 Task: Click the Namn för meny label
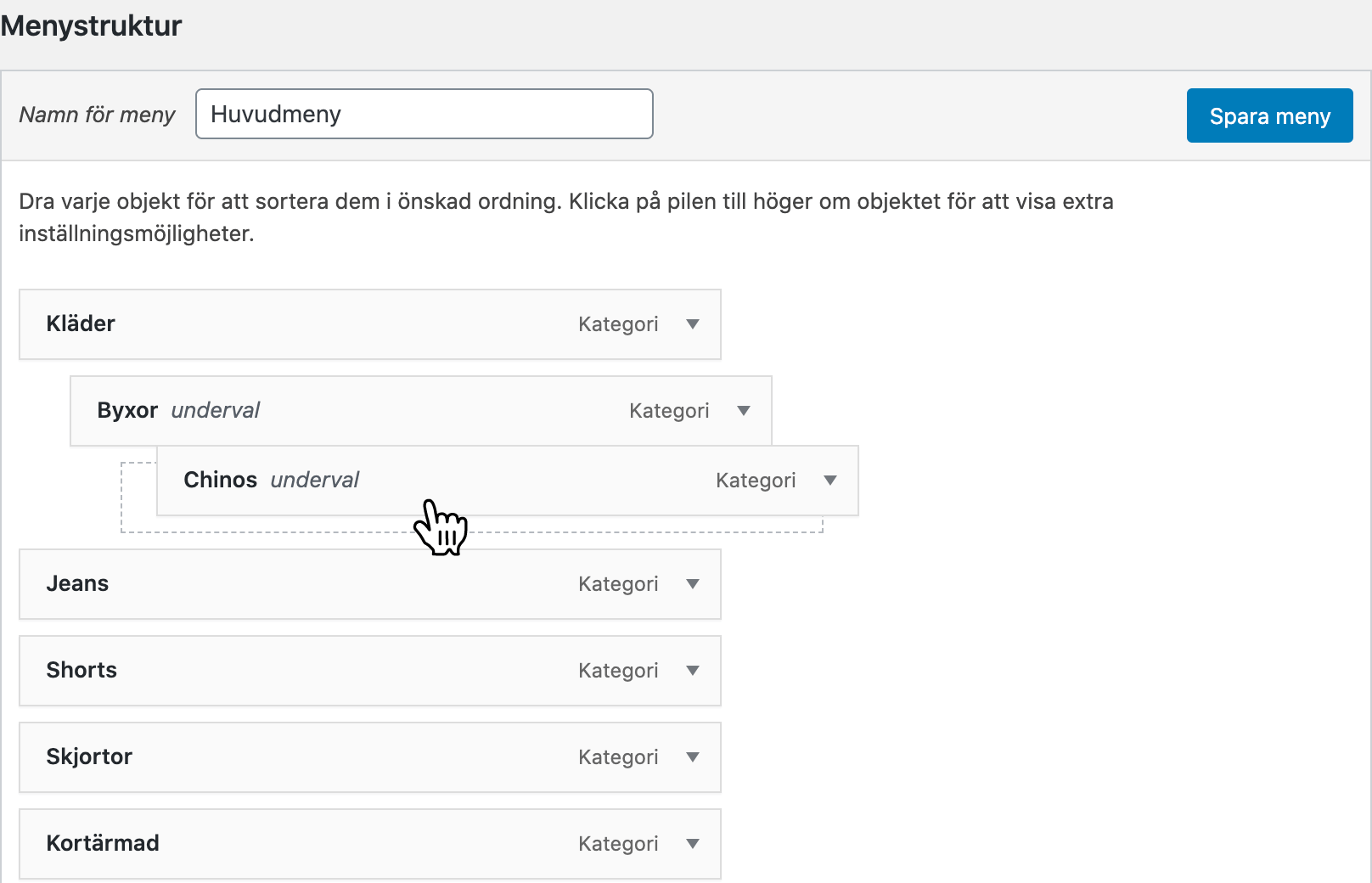97,115
